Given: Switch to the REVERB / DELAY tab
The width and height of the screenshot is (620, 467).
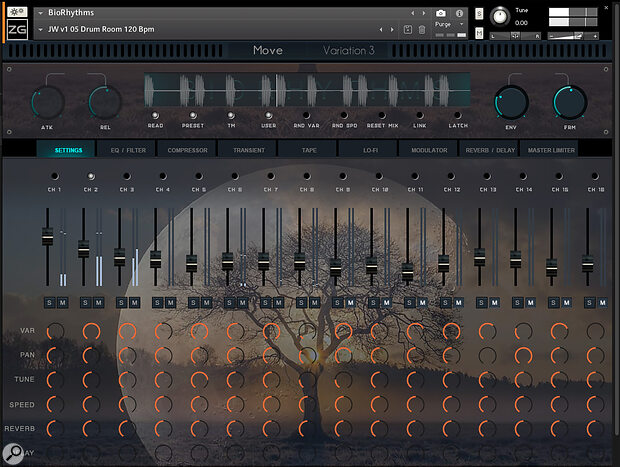Looking at the screenshot, I should [490, 150].
